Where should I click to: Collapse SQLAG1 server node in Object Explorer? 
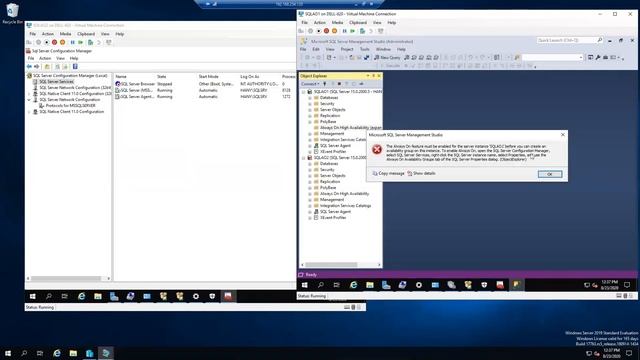[303, 92]
